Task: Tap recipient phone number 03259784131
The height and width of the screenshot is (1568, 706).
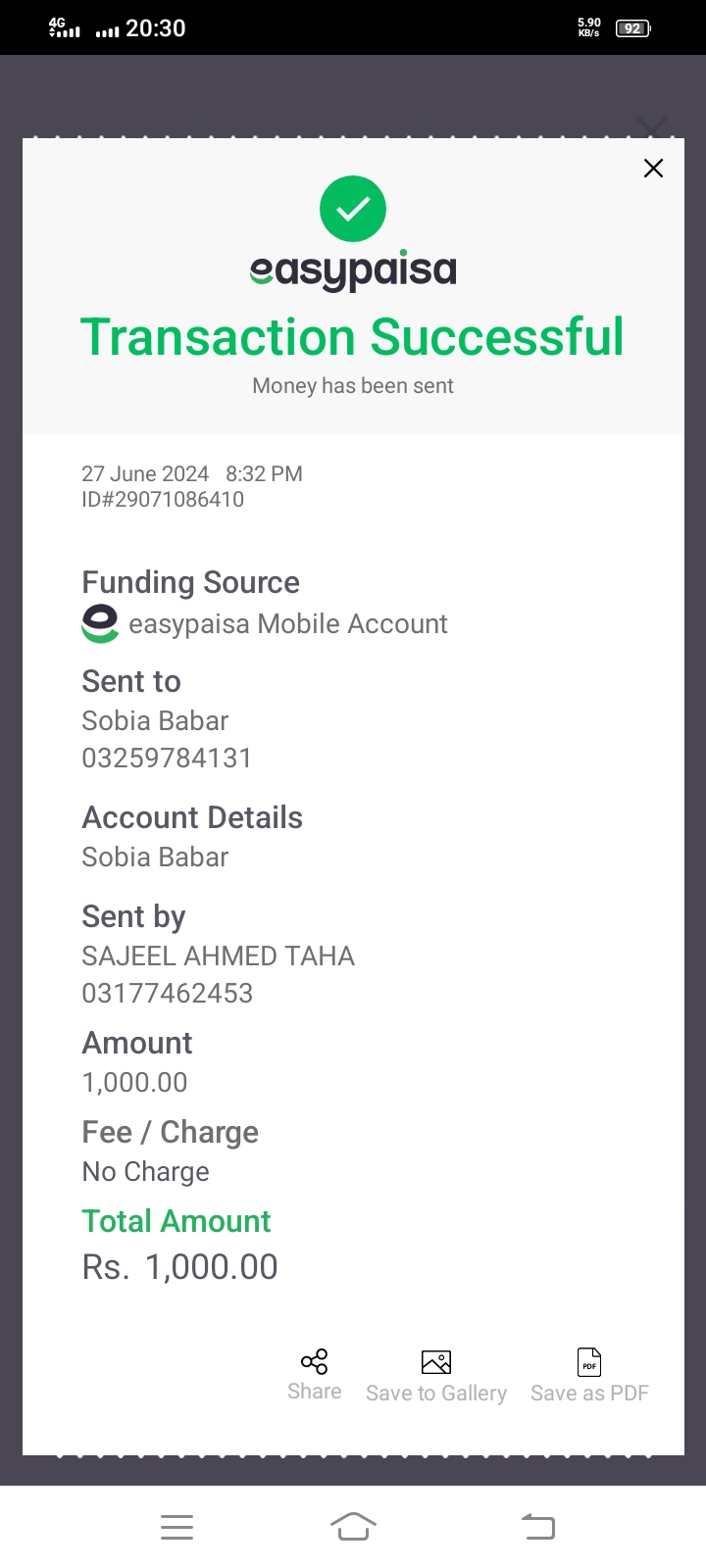Action: [x=167, y=758]
